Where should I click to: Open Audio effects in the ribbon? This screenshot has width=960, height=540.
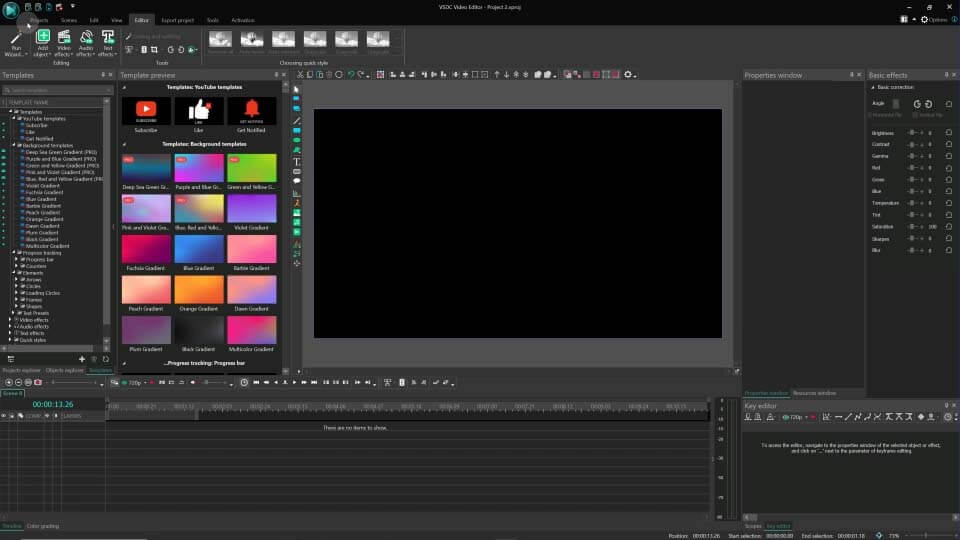click(x=86, y=38)
